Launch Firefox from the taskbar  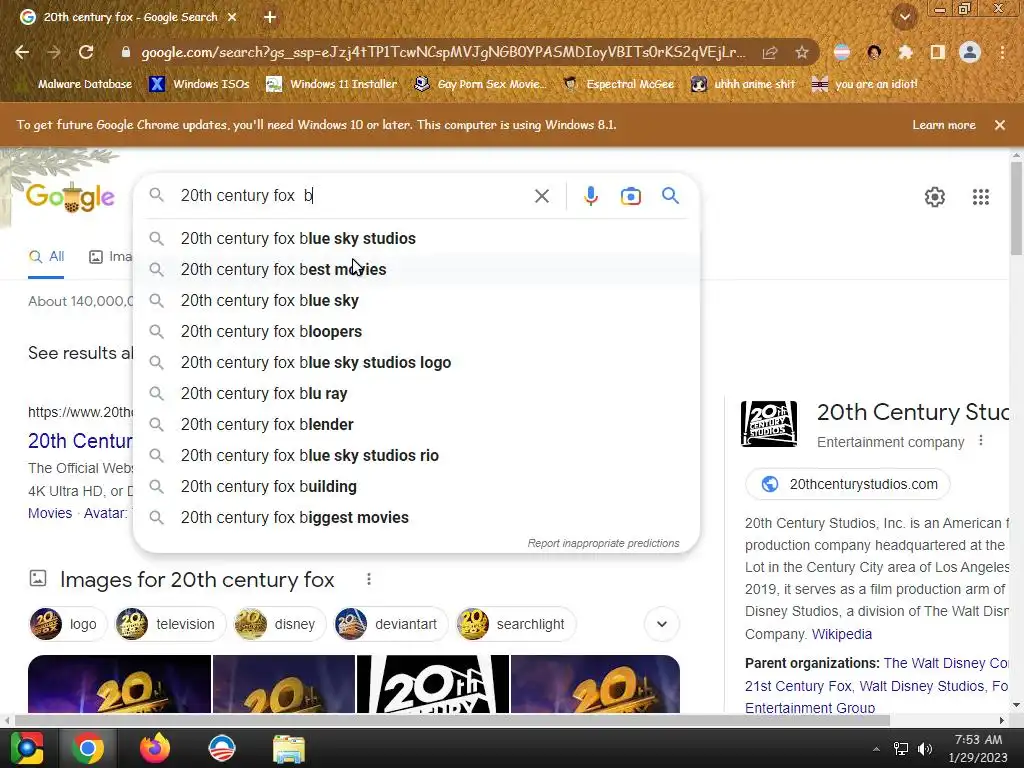click(x=155, y=748)
